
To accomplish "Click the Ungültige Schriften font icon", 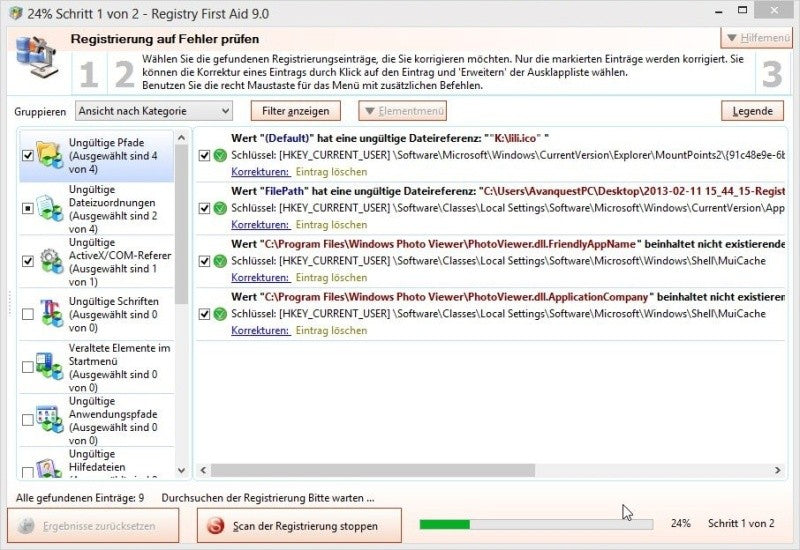I will 50,314.
